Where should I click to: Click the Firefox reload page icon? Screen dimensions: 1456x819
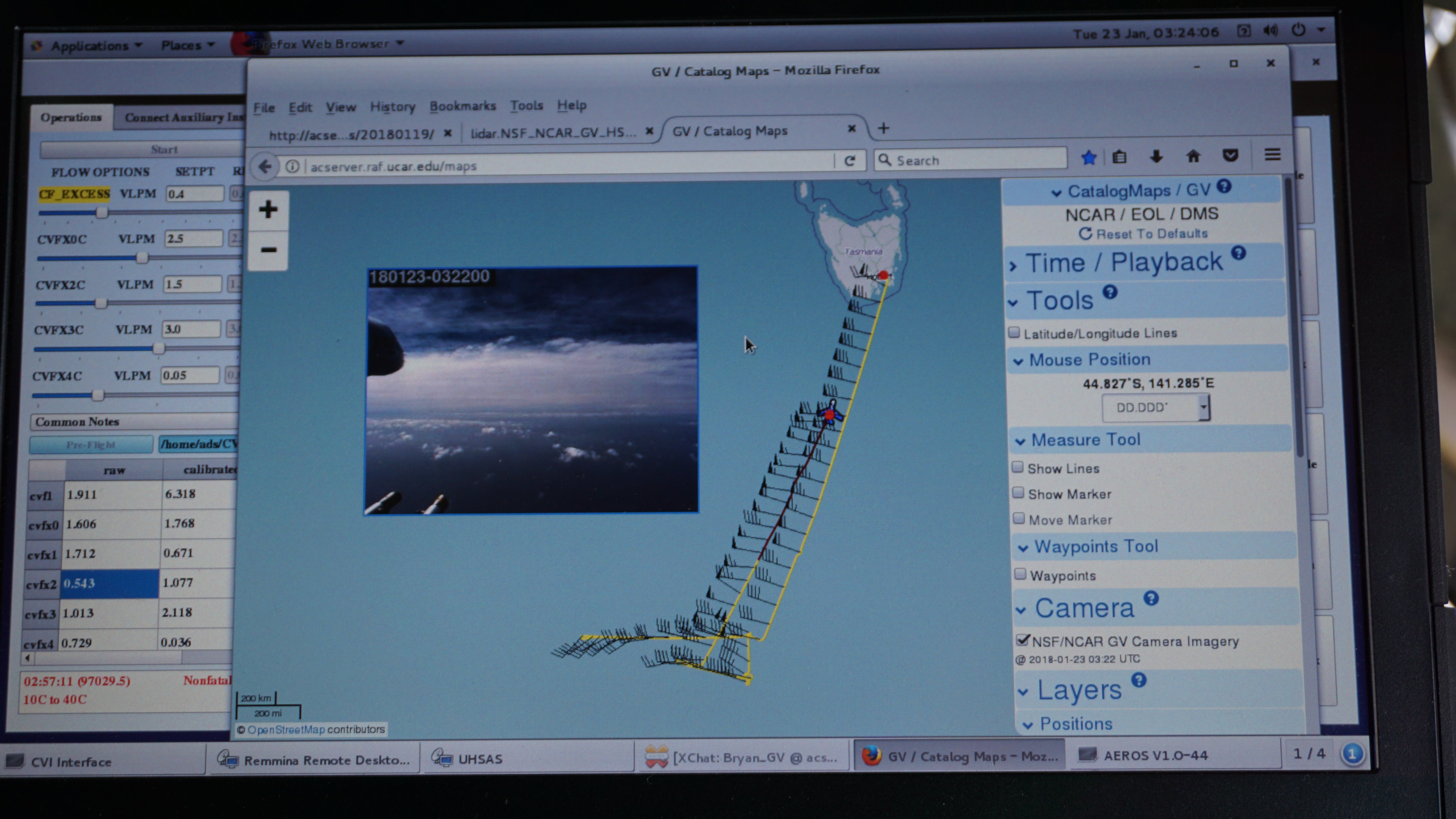(x=850, y=161)
